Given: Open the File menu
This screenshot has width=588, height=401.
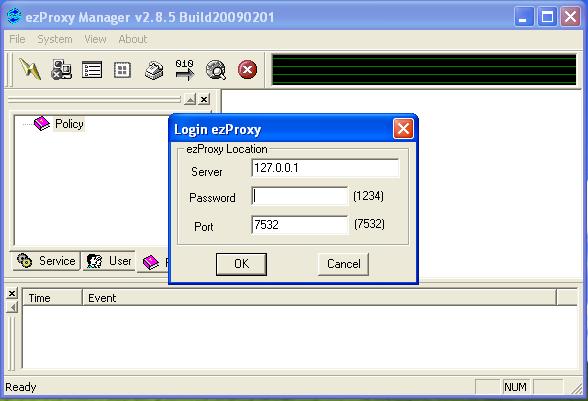Looking at the screenshot, I should (17, 39).
